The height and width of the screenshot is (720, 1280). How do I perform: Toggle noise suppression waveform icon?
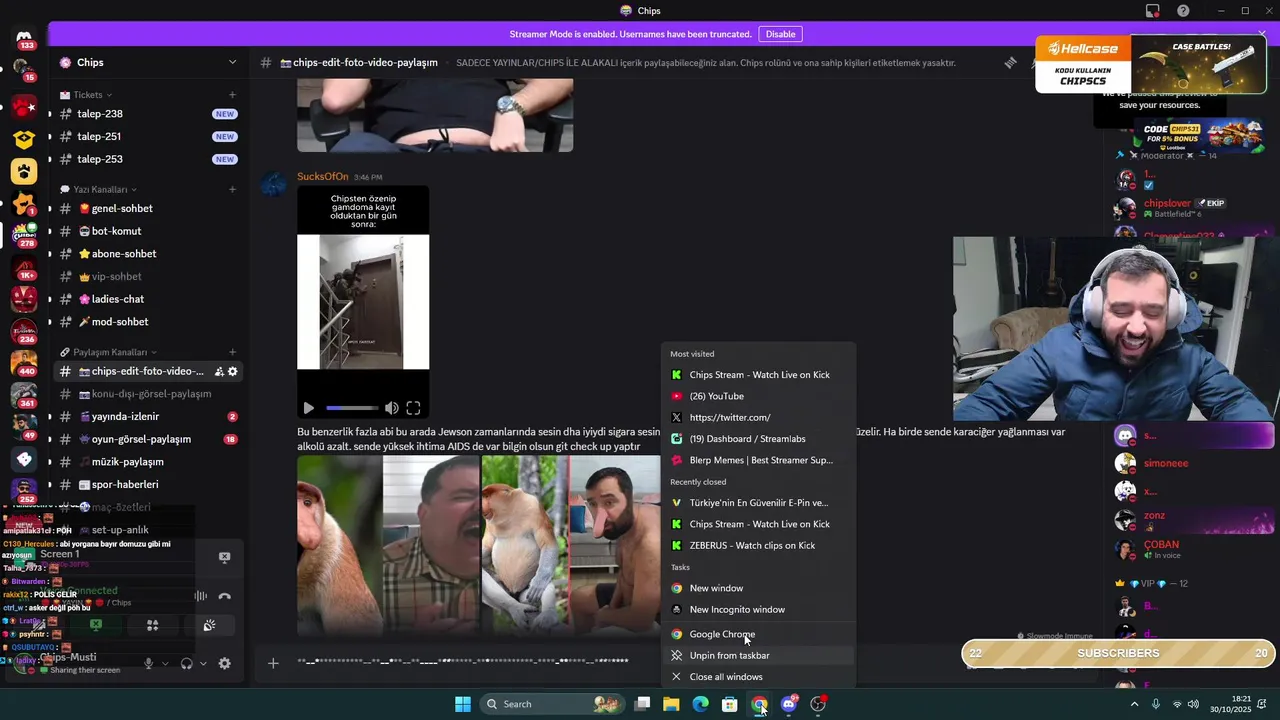coord(201,596)
